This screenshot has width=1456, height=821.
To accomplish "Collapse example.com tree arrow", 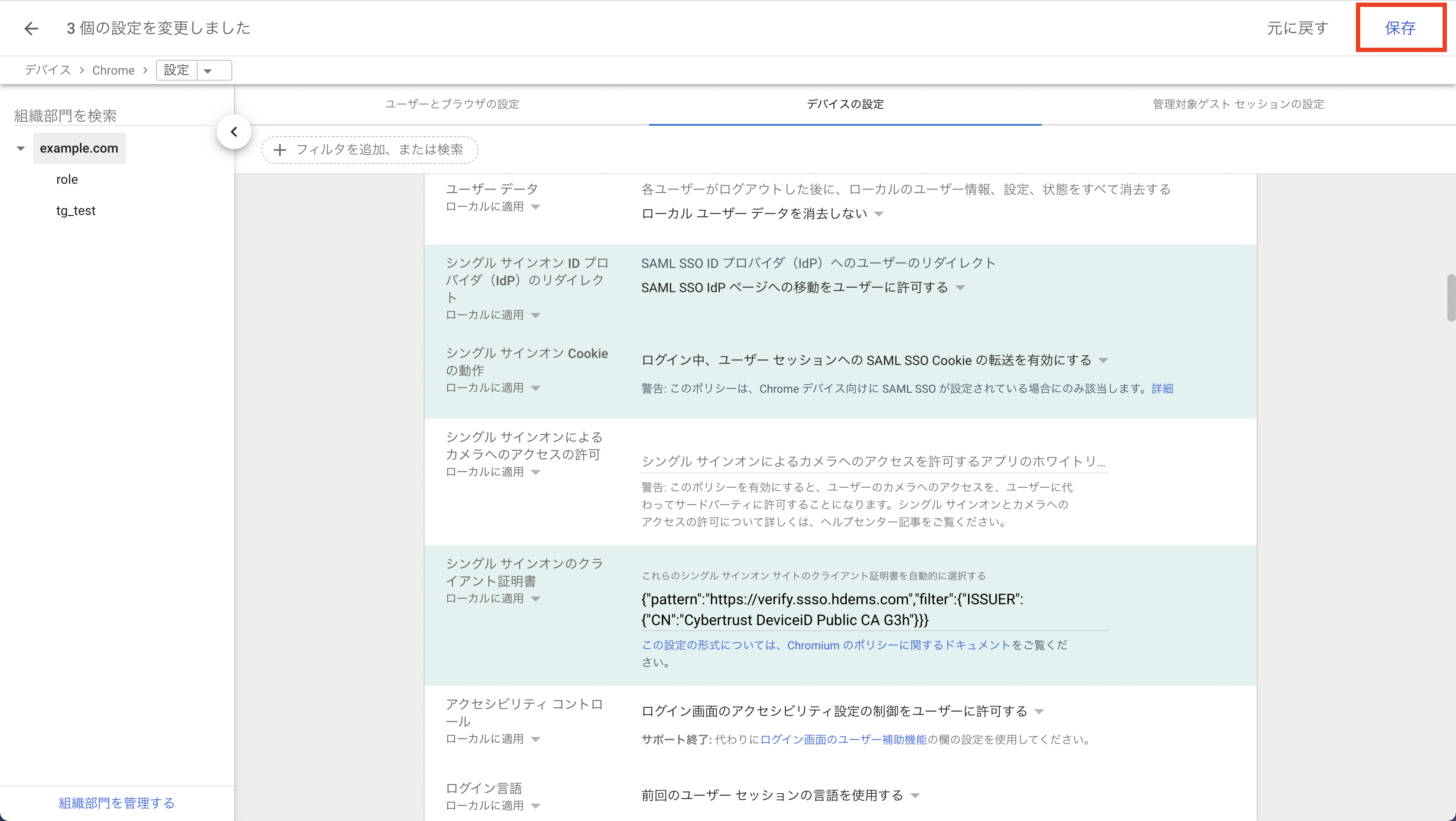I will click(21, 149).
